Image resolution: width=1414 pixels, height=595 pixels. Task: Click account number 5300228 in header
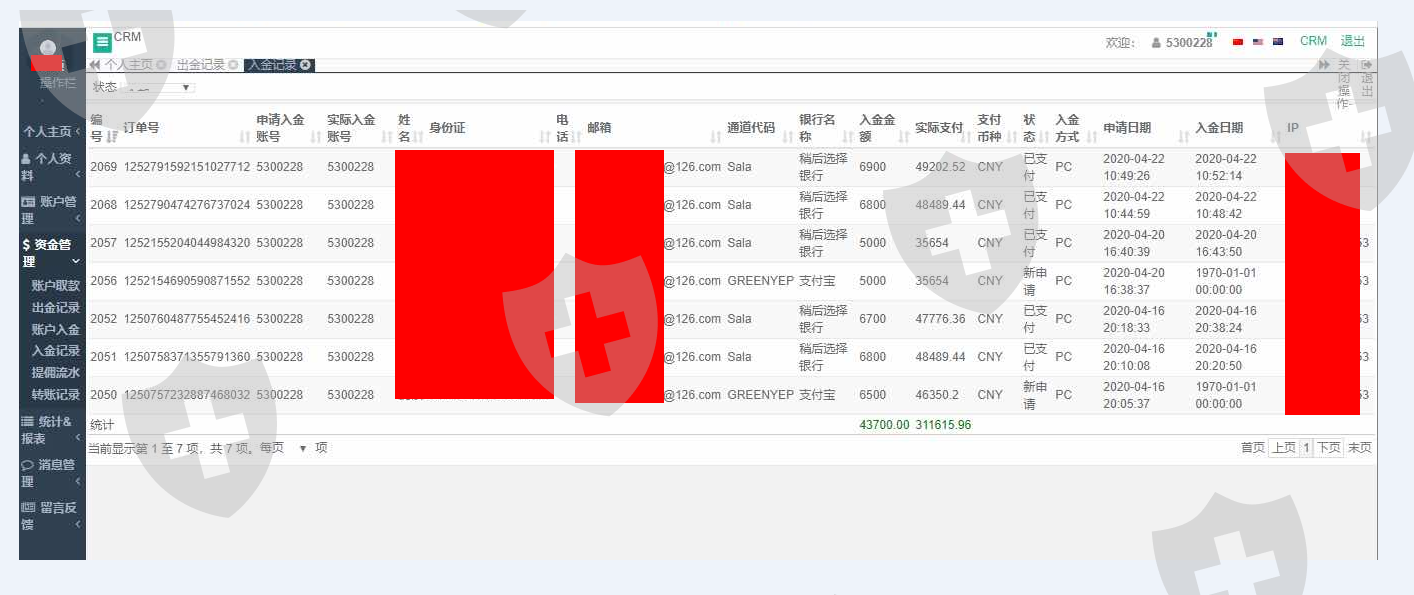(1189, 43)
